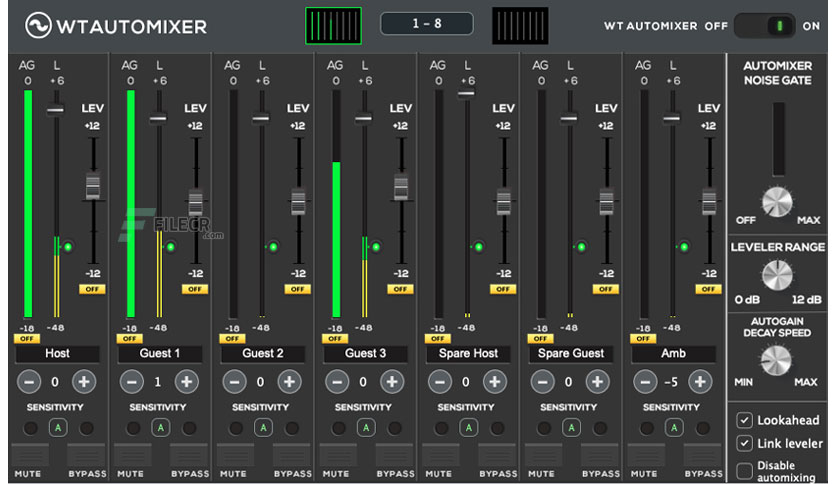Select the A mode button on Guest 1 channel
This screenshot has height=484, width=836.
tap(160, 427)
